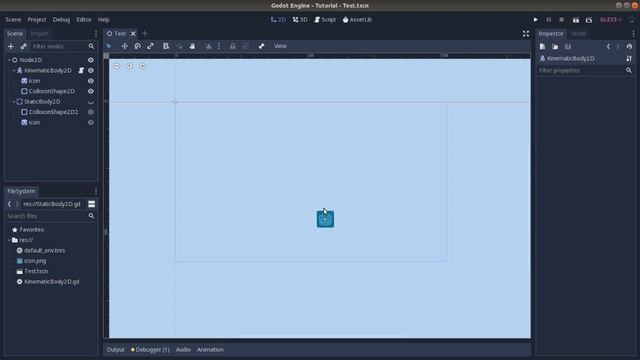Open the View menu in viewport toolbar
This screenshot has height=360, width=640.
[x=280, y=46]
